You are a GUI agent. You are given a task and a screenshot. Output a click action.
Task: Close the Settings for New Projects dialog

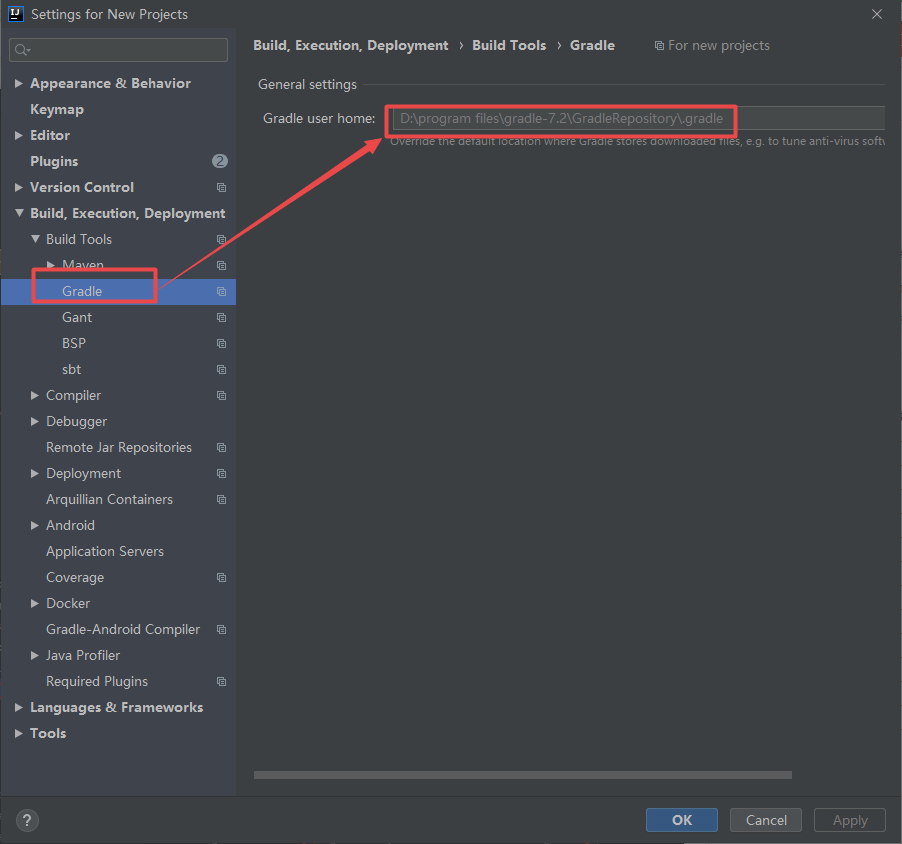pyautogui.click(x=877, y=14)
